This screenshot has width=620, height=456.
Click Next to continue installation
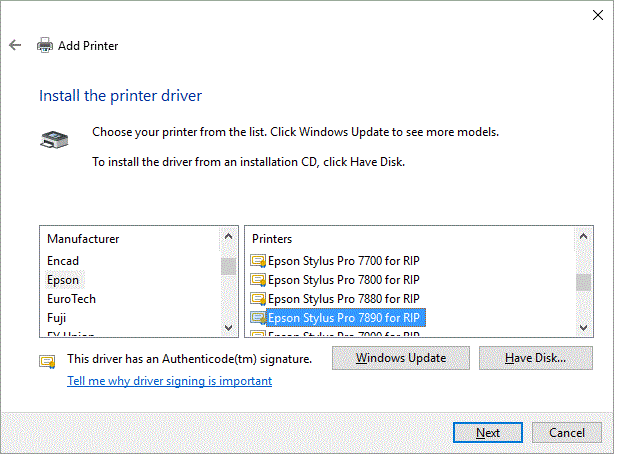tap(487, 433)
